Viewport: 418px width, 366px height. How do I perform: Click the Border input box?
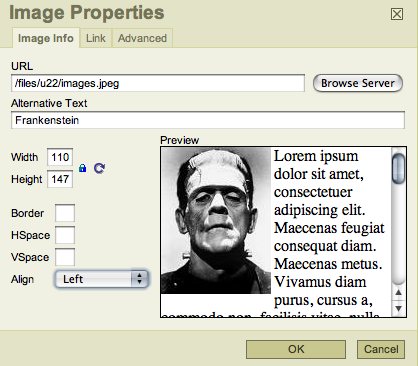pyautogui.click(x=65, y=213)
